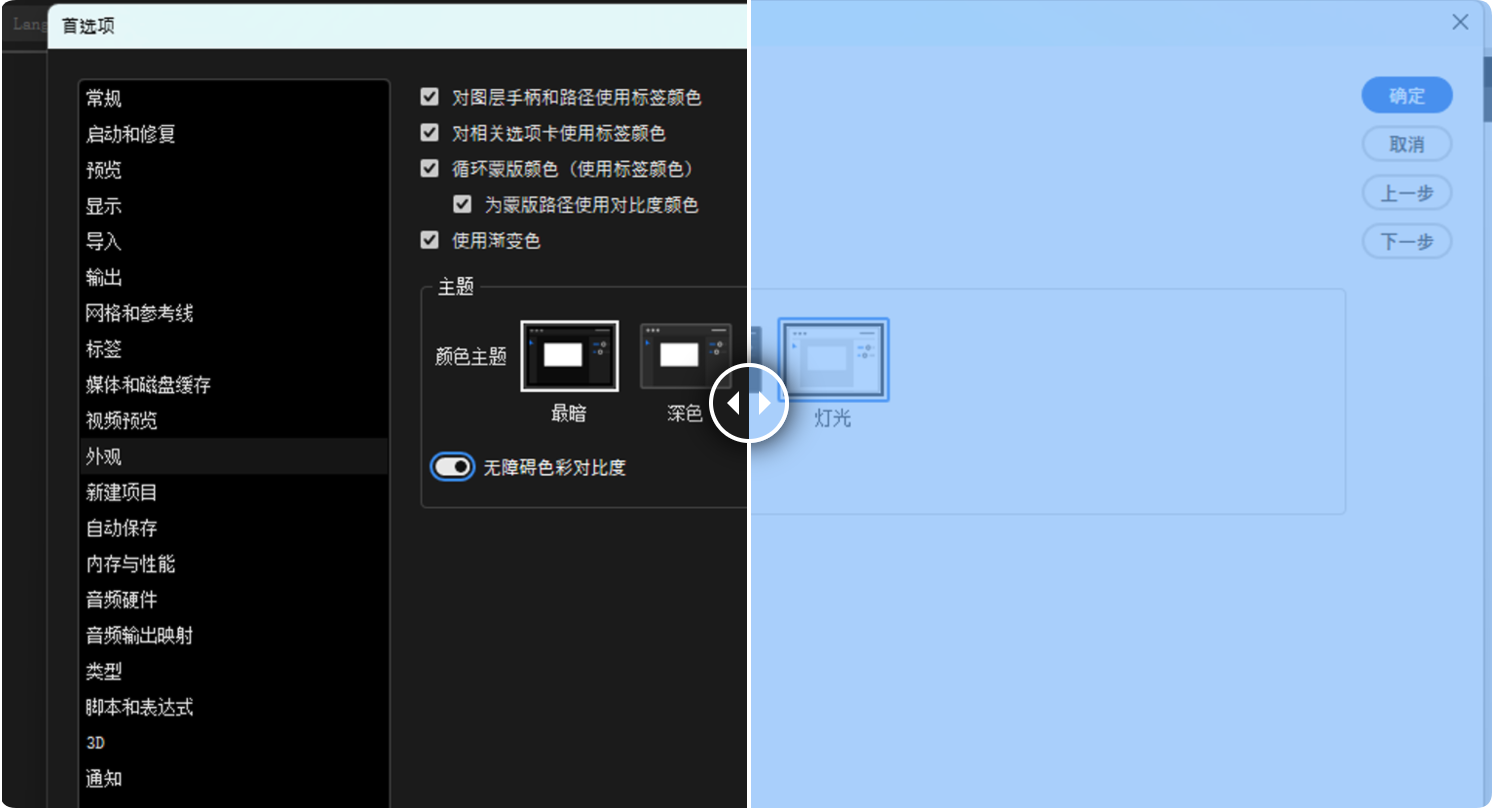
Task: Disable 为蒙版路径使用对比度颜色 checkbox
Action: [462, 205]
